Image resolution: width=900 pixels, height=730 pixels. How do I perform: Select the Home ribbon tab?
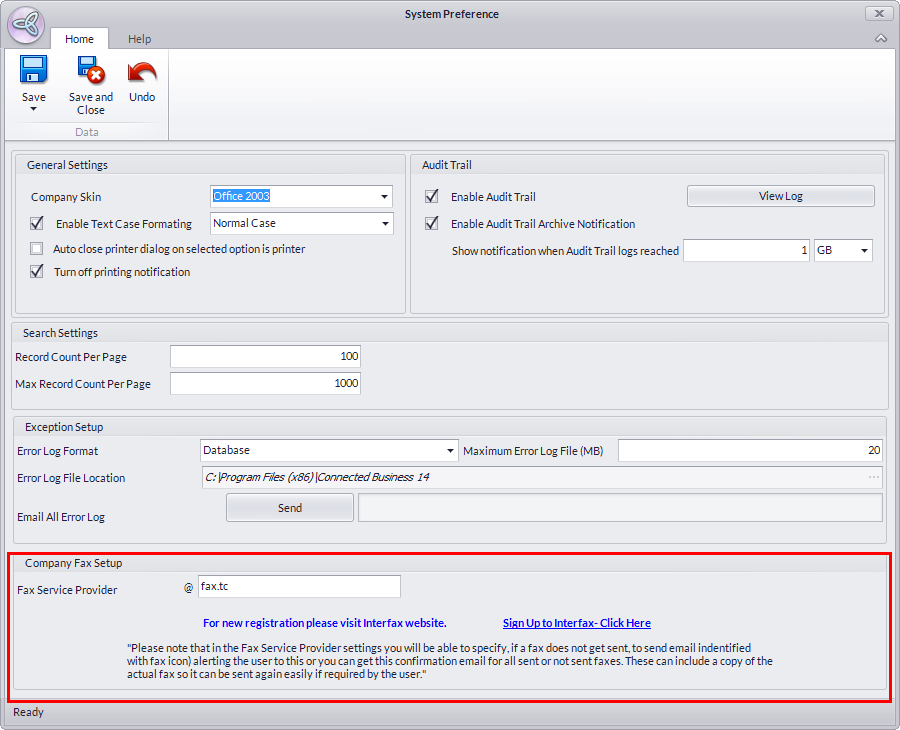79,39
